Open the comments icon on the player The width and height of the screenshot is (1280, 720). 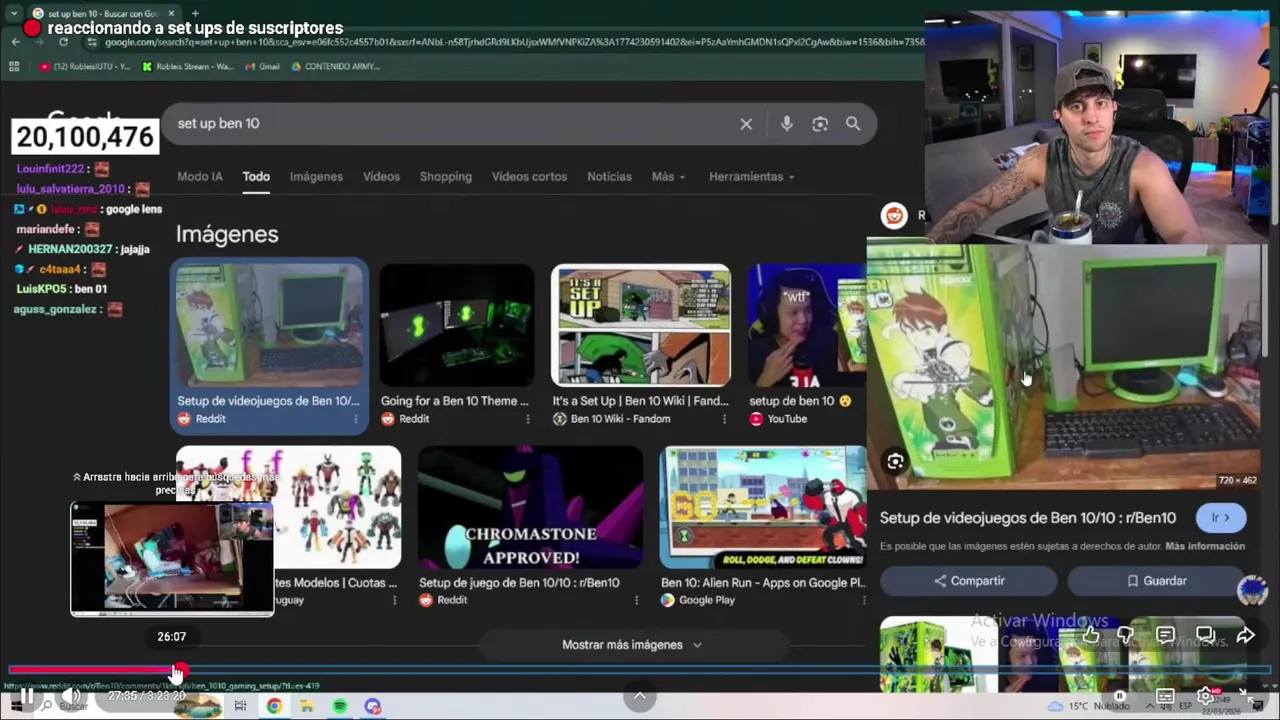1165,635
